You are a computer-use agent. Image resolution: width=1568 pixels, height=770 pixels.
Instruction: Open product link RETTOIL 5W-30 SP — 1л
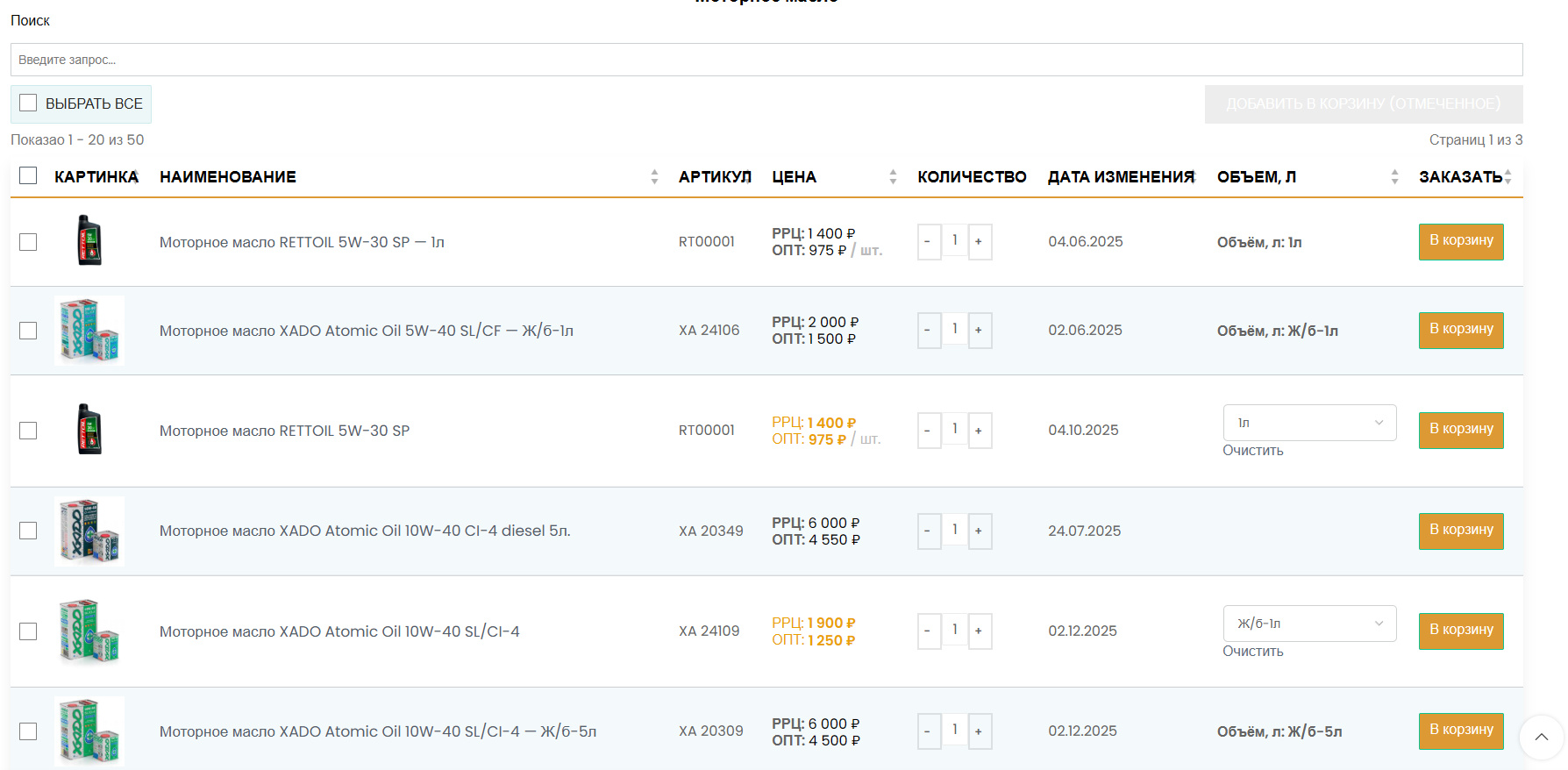302,242
